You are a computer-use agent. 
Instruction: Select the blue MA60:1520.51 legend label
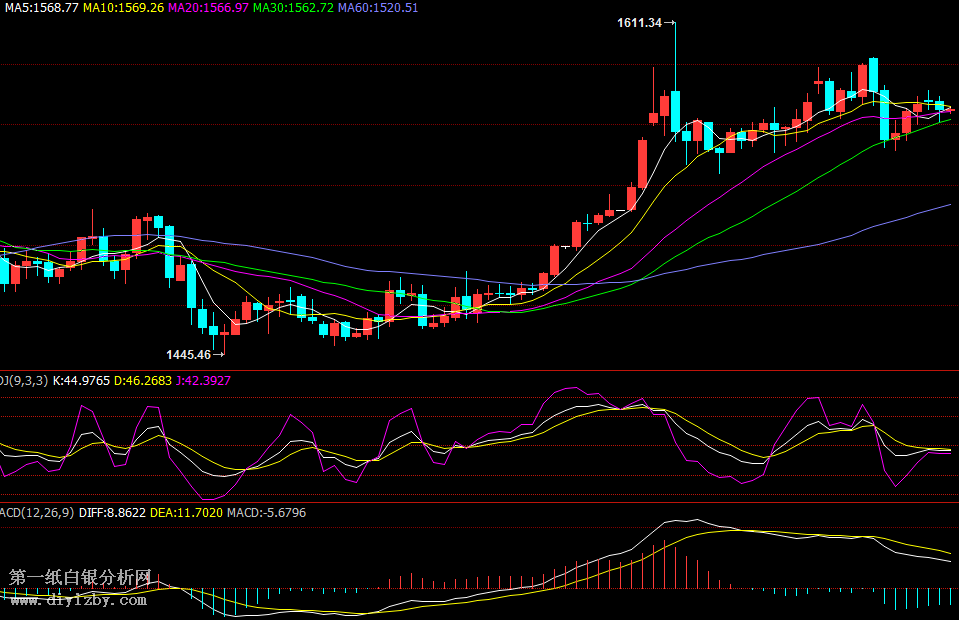click(378, 7)
